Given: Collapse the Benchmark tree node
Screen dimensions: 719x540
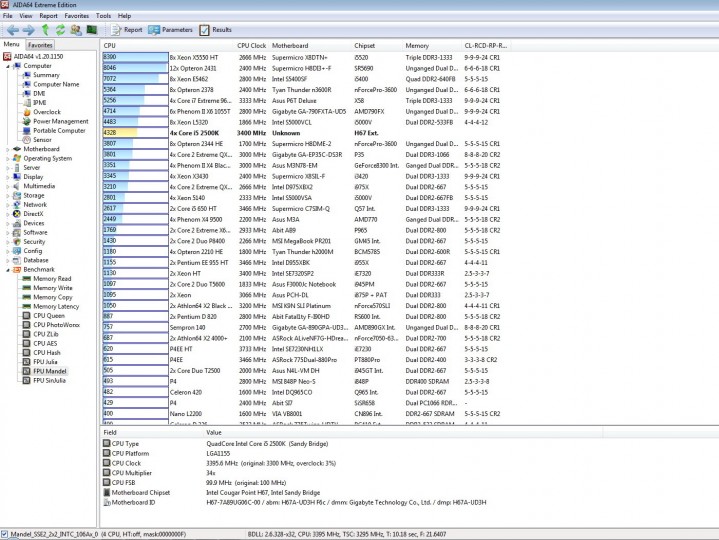Looking at the screenshot, I should point(8,270).
